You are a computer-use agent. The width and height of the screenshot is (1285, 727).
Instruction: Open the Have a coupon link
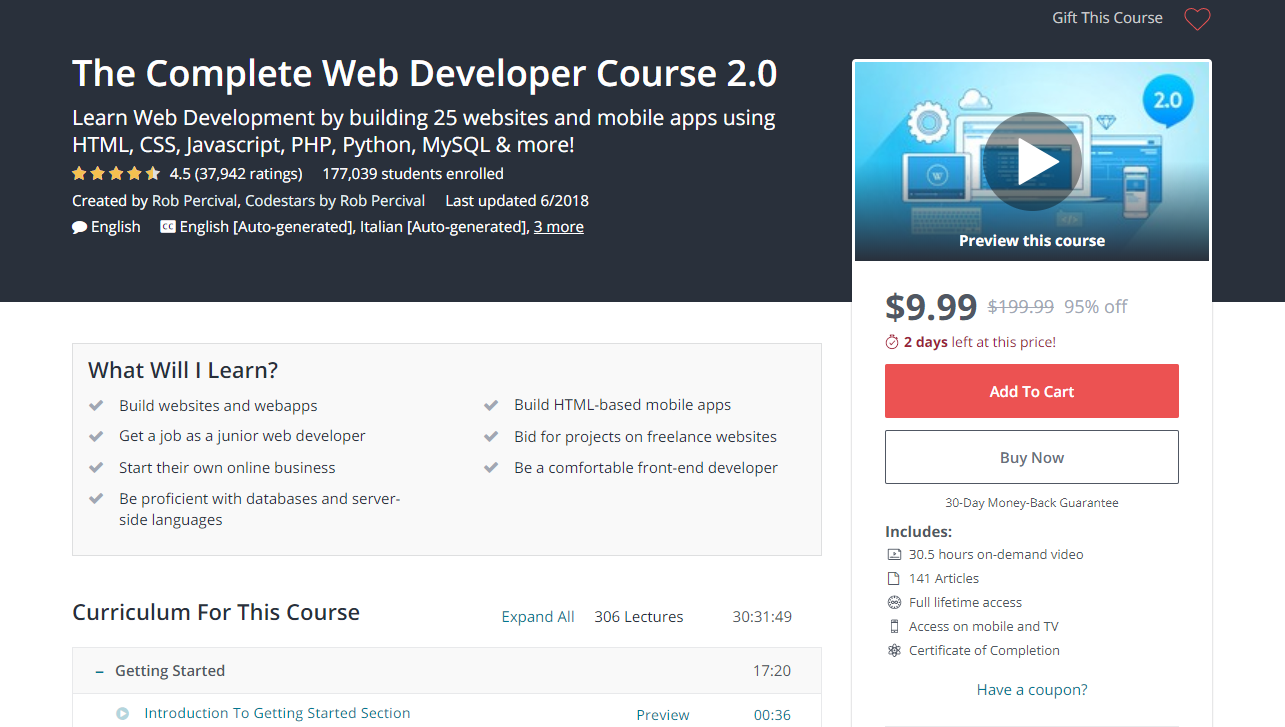(x=1031, y=689)
